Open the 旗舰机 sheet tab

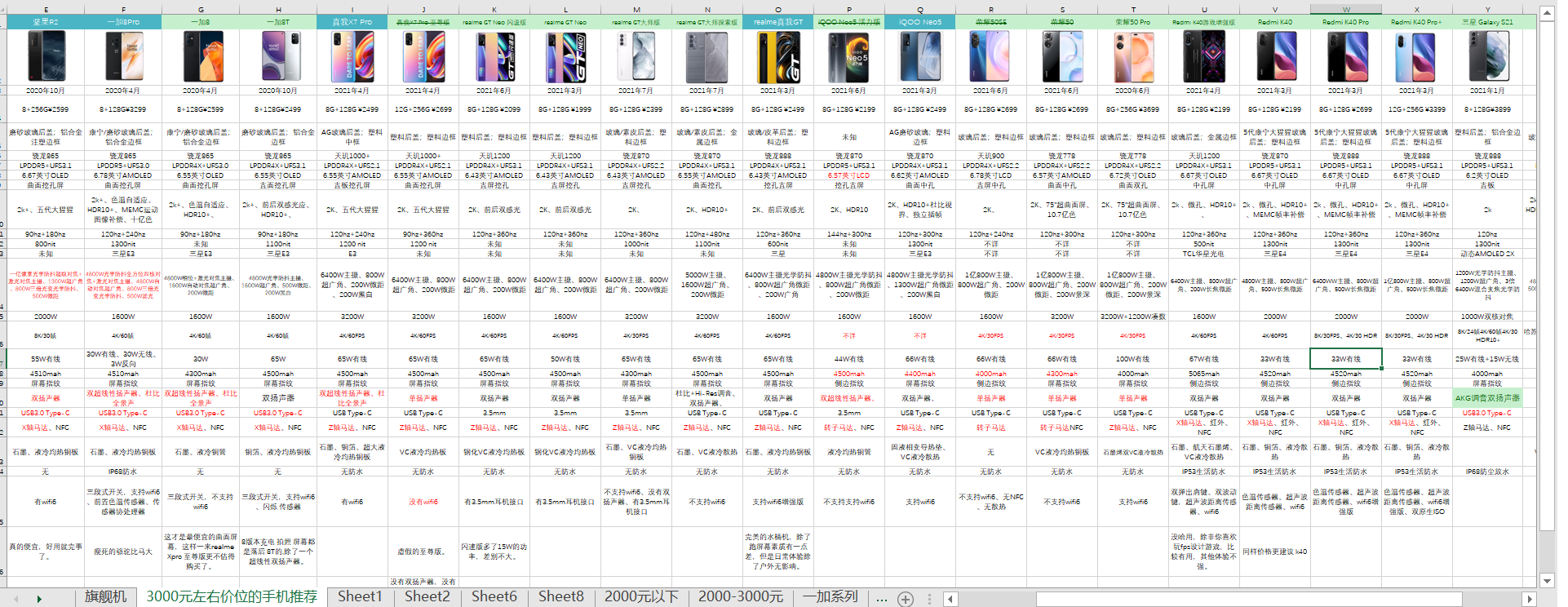coord(106,597)
